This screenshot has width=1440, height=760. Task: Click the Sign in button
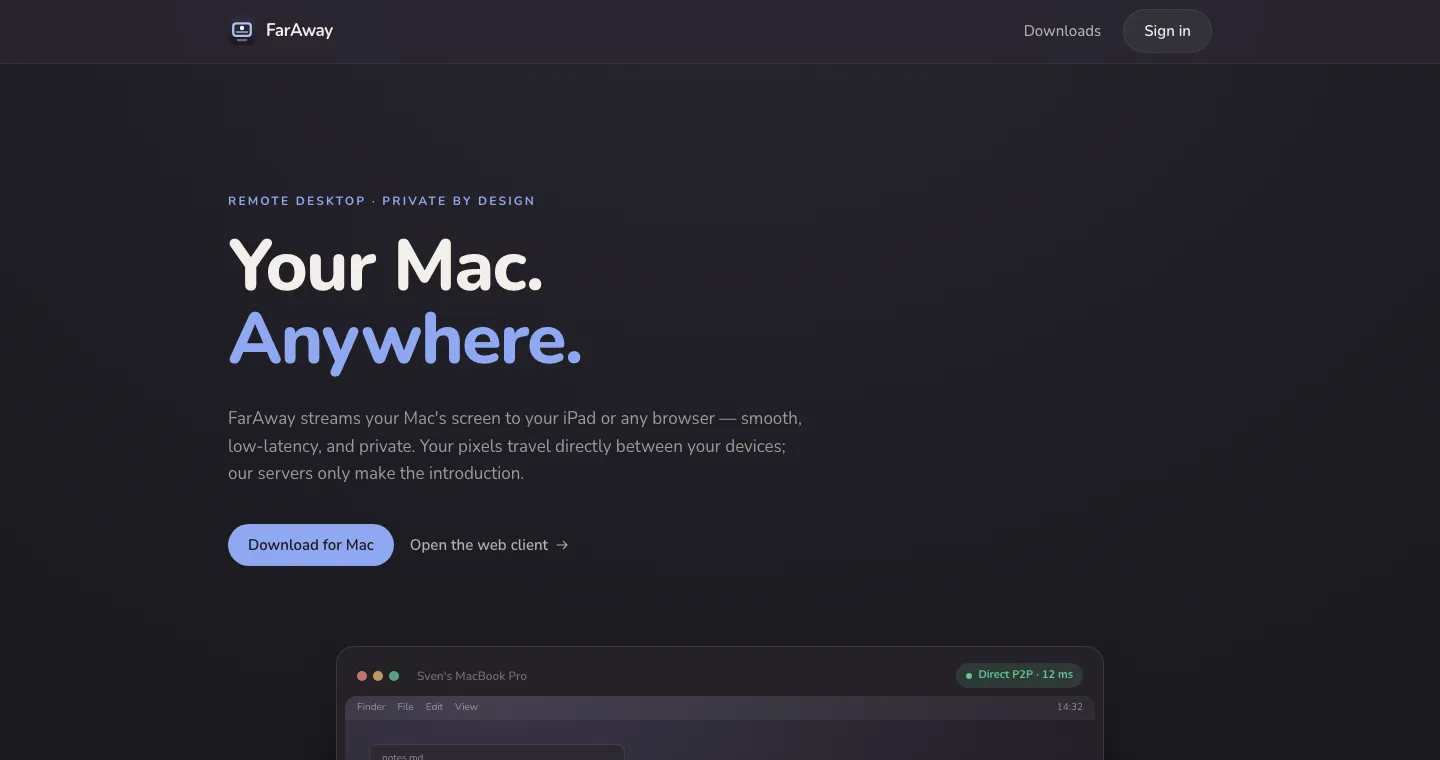1167,31
